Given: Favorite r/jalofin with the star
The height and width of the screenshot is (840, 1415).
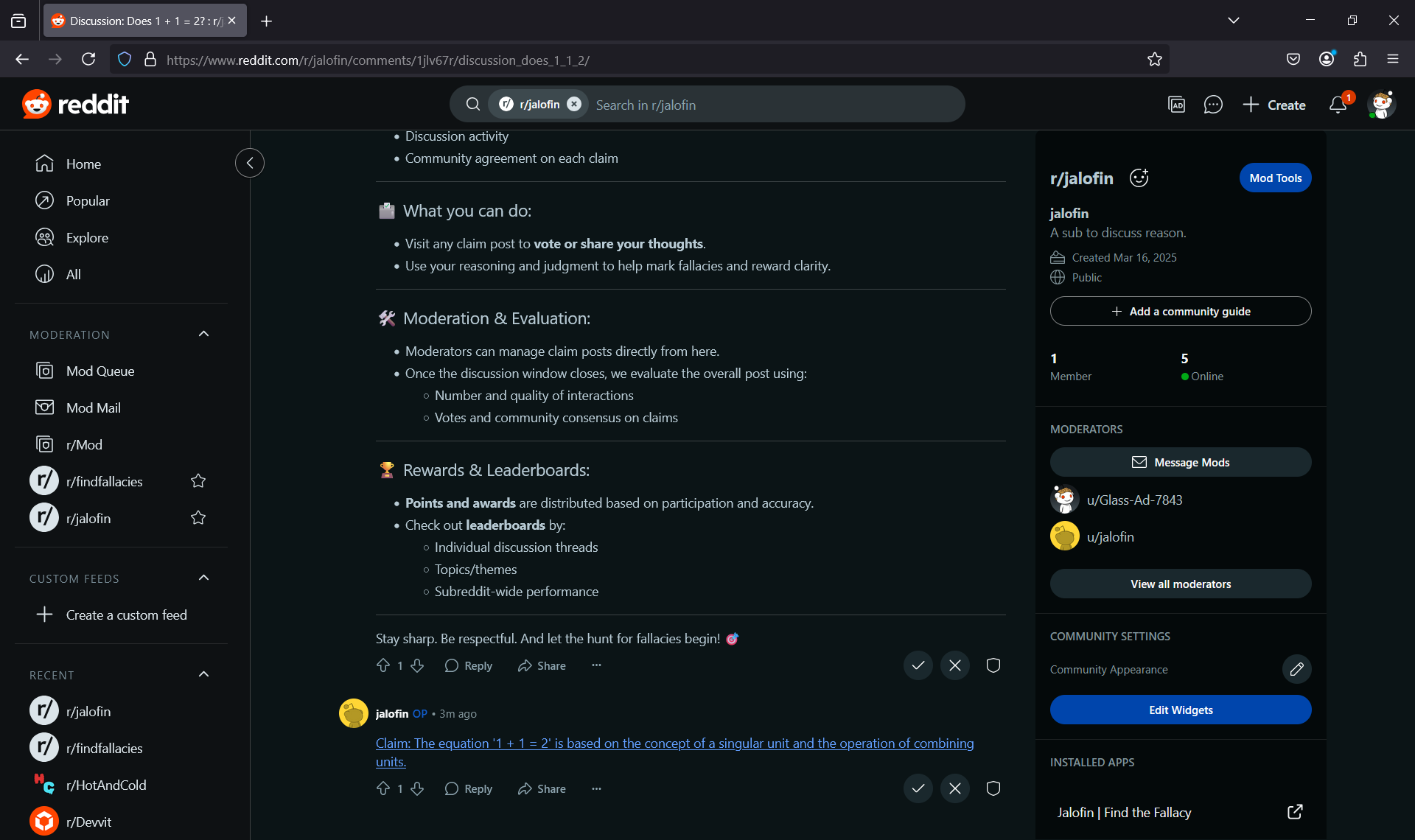Looking at the screenshot, I should coord(198,518).
